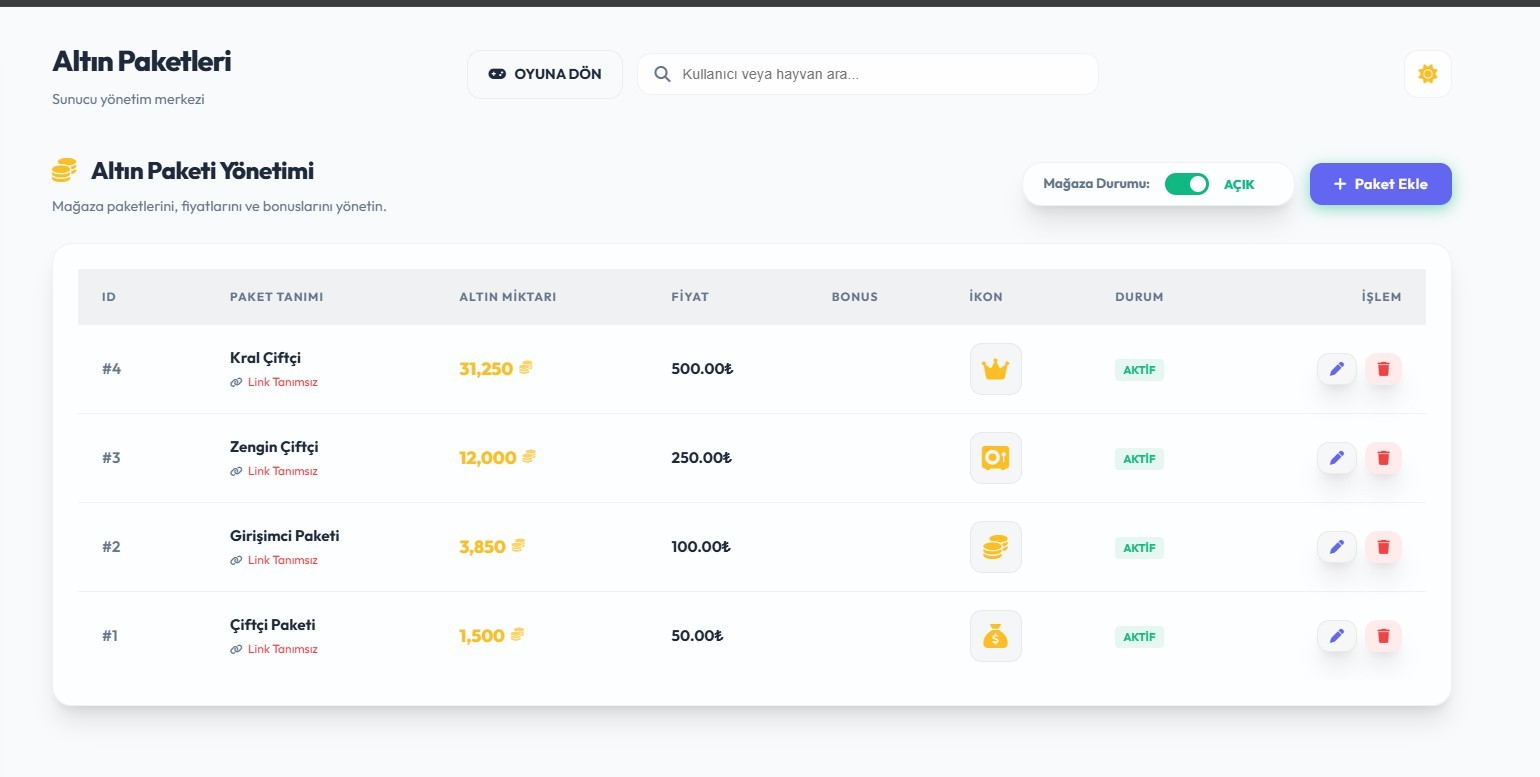Image resolution: width=1540 pixels, height=777 pixels.
Task: Delete the Kral Çiftçi package
Action: pyautogui.click(x=1383, y=369)
